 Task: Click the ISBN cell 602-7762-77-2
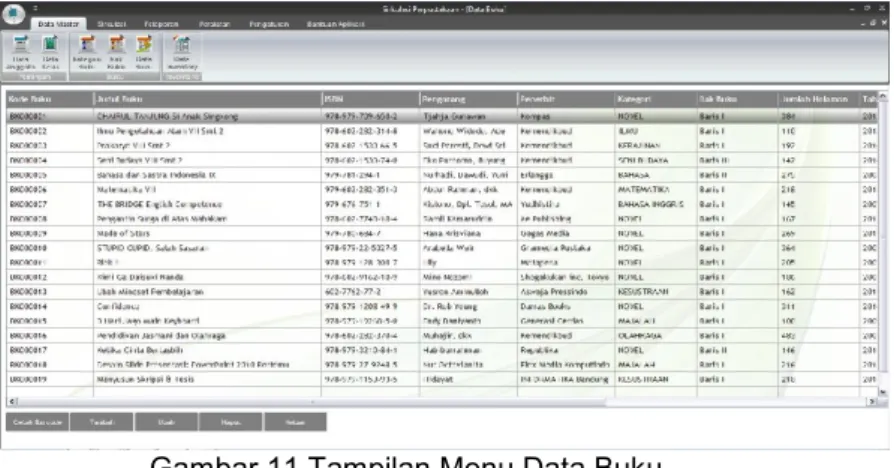[371, 292]
